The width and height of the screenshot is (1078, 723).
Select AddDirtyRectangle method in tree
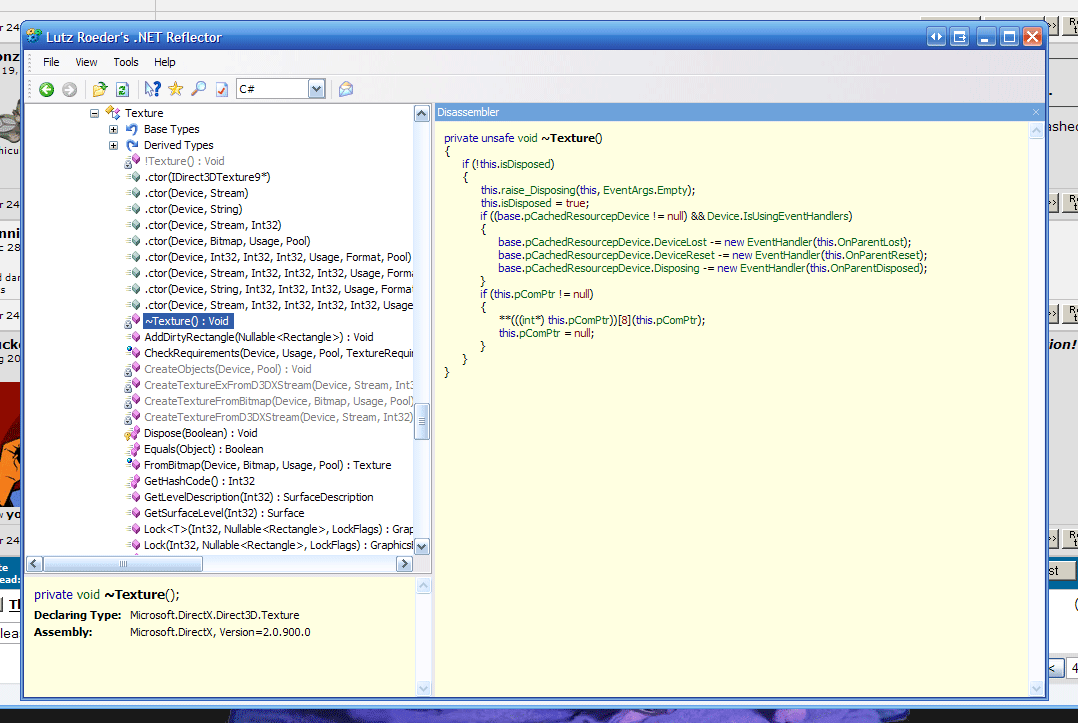point(258,337)
